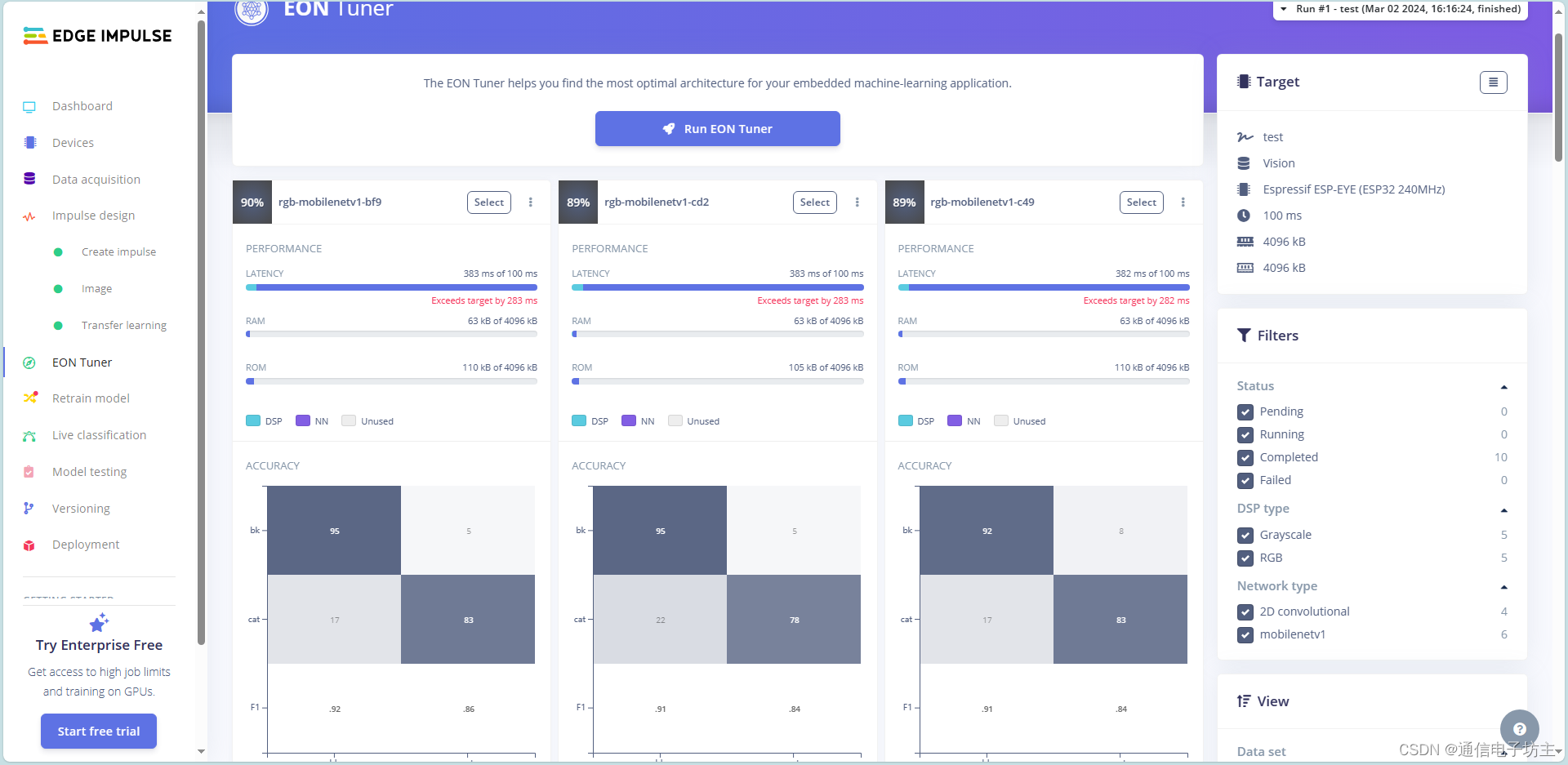Click the Devices chip icon

pos(30,143)
